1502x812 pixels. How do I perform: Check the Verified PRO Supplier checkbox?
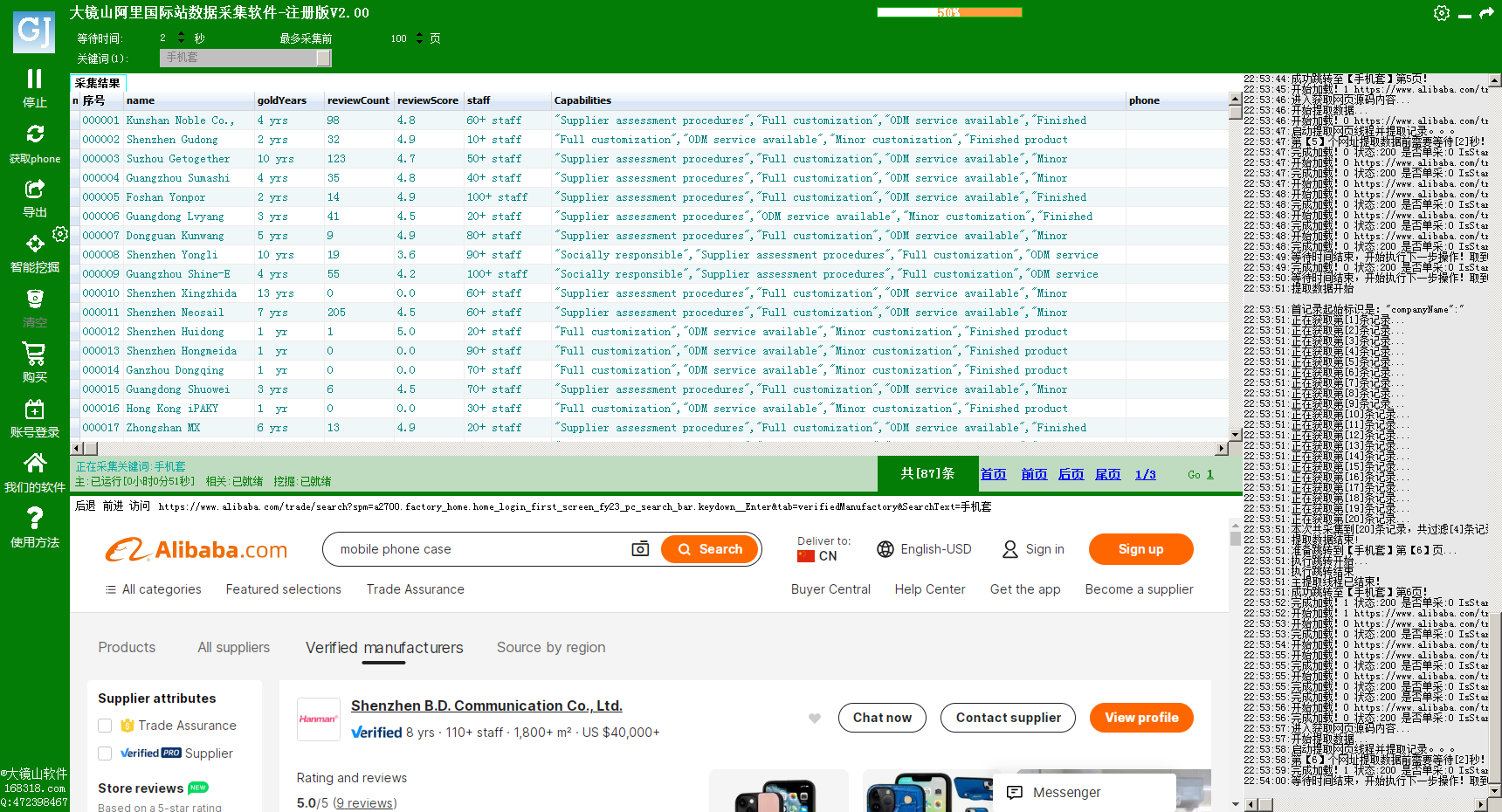point(105,754)
